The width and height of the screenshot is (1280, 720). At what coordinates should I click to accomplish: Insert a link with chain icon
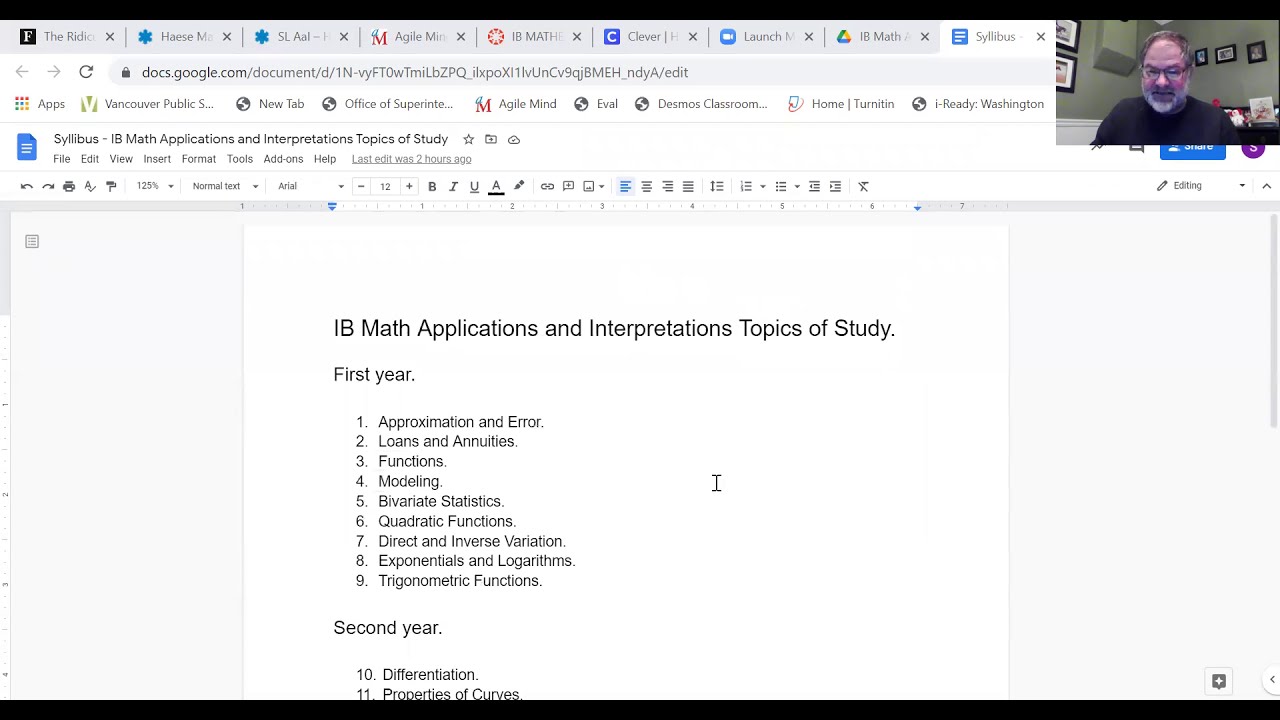click(x=547, y=186)
